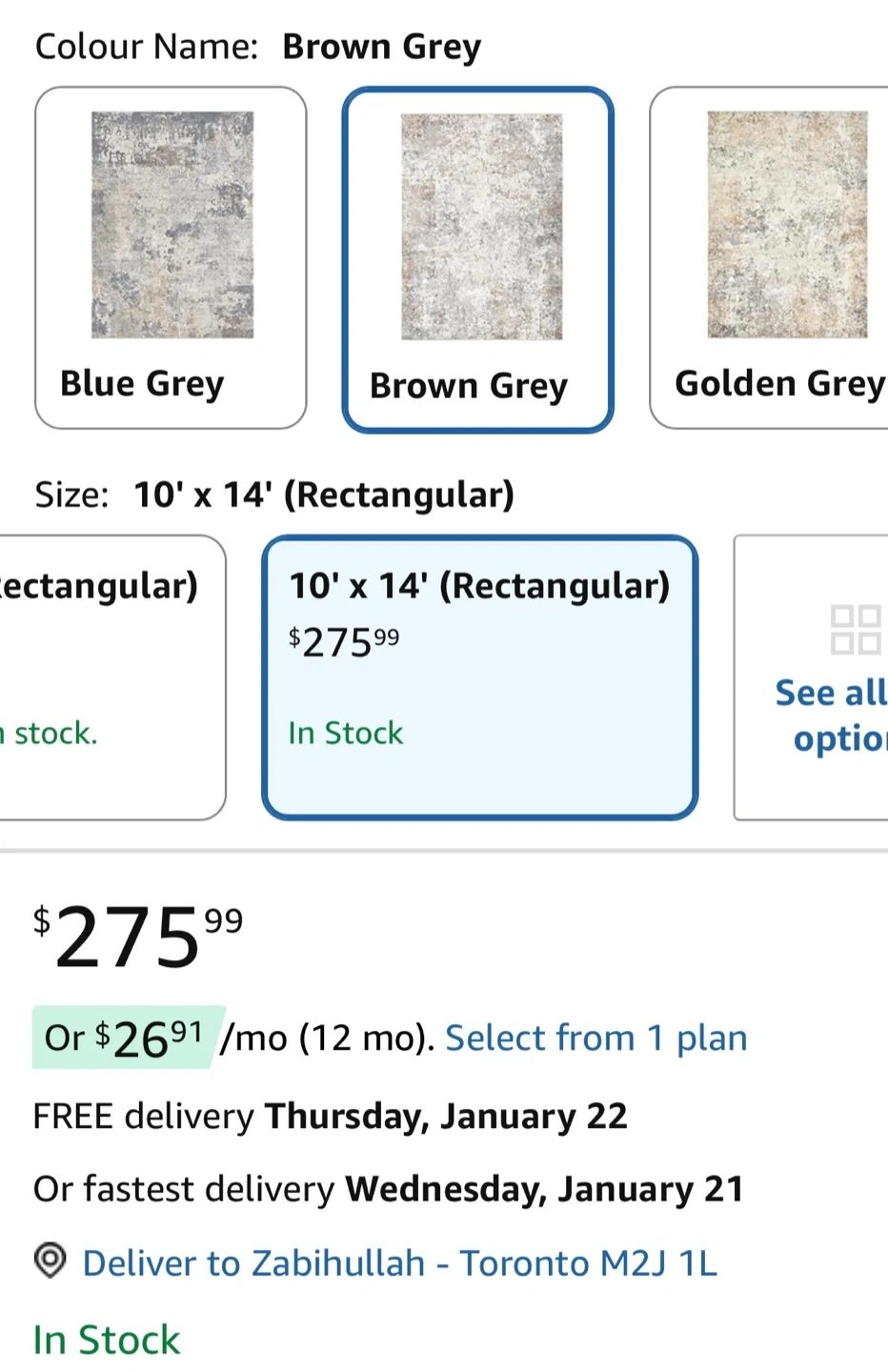
Task: Tap the "Blue Grey" colour label
Action: click(142, 383)
